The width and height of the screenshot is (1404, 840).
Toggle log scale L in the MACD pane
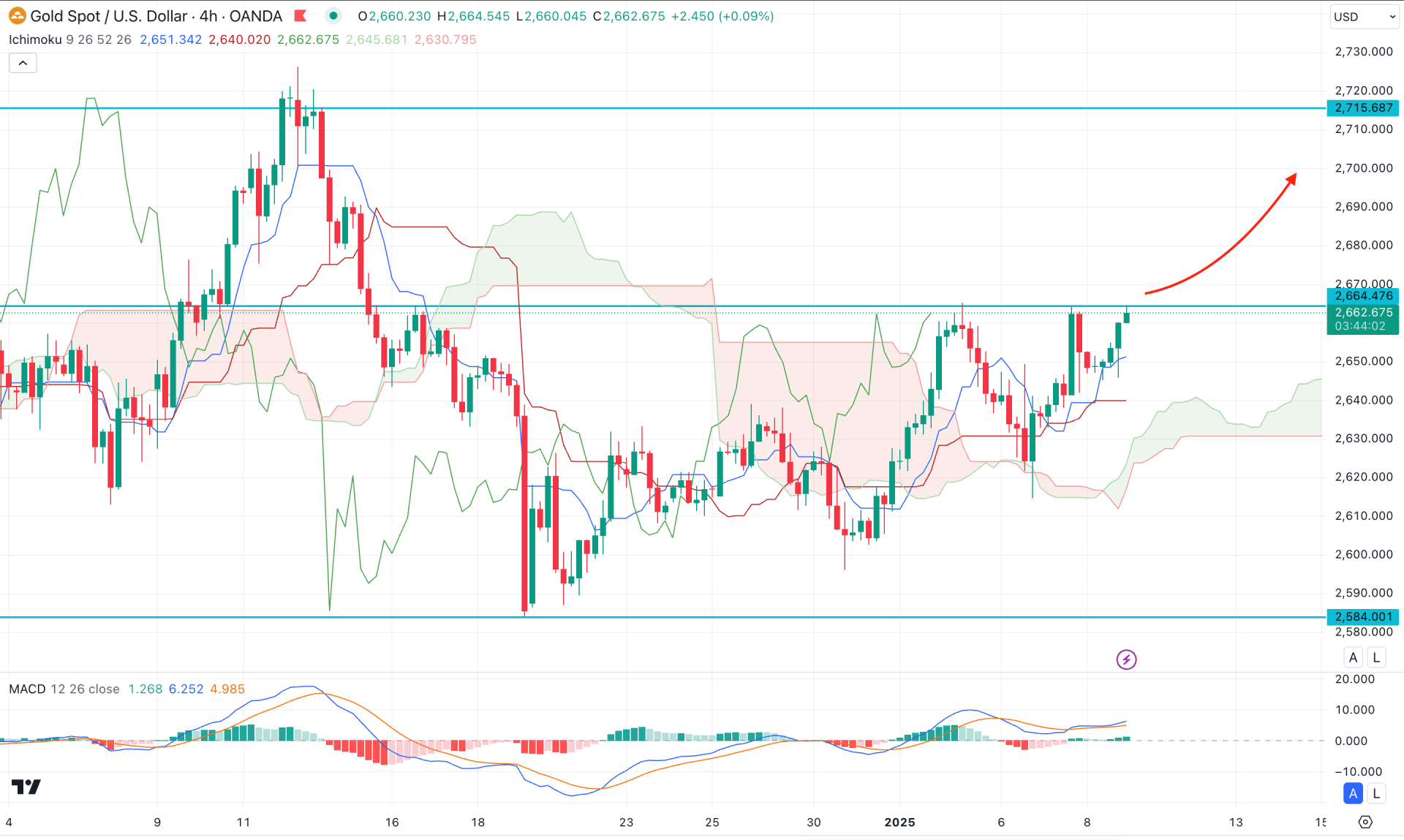click(1376, 793)
